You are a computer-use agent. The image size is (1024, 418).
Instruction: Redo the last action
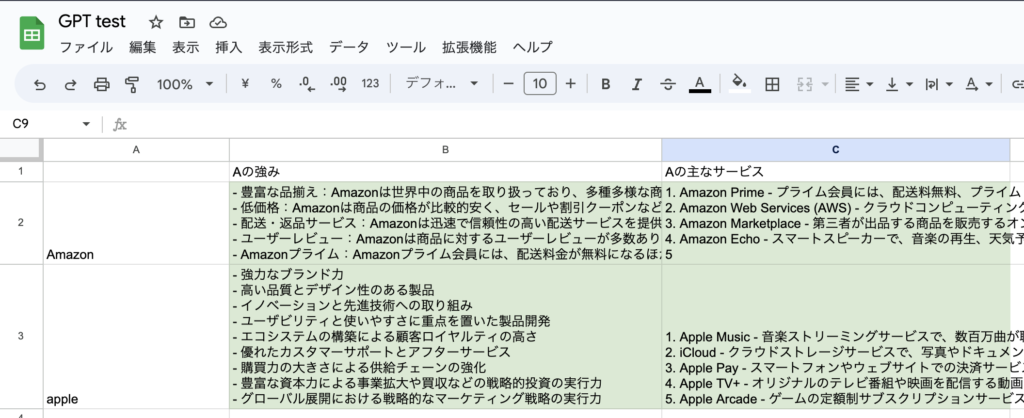pyautogui.click(x=71, y=84)
